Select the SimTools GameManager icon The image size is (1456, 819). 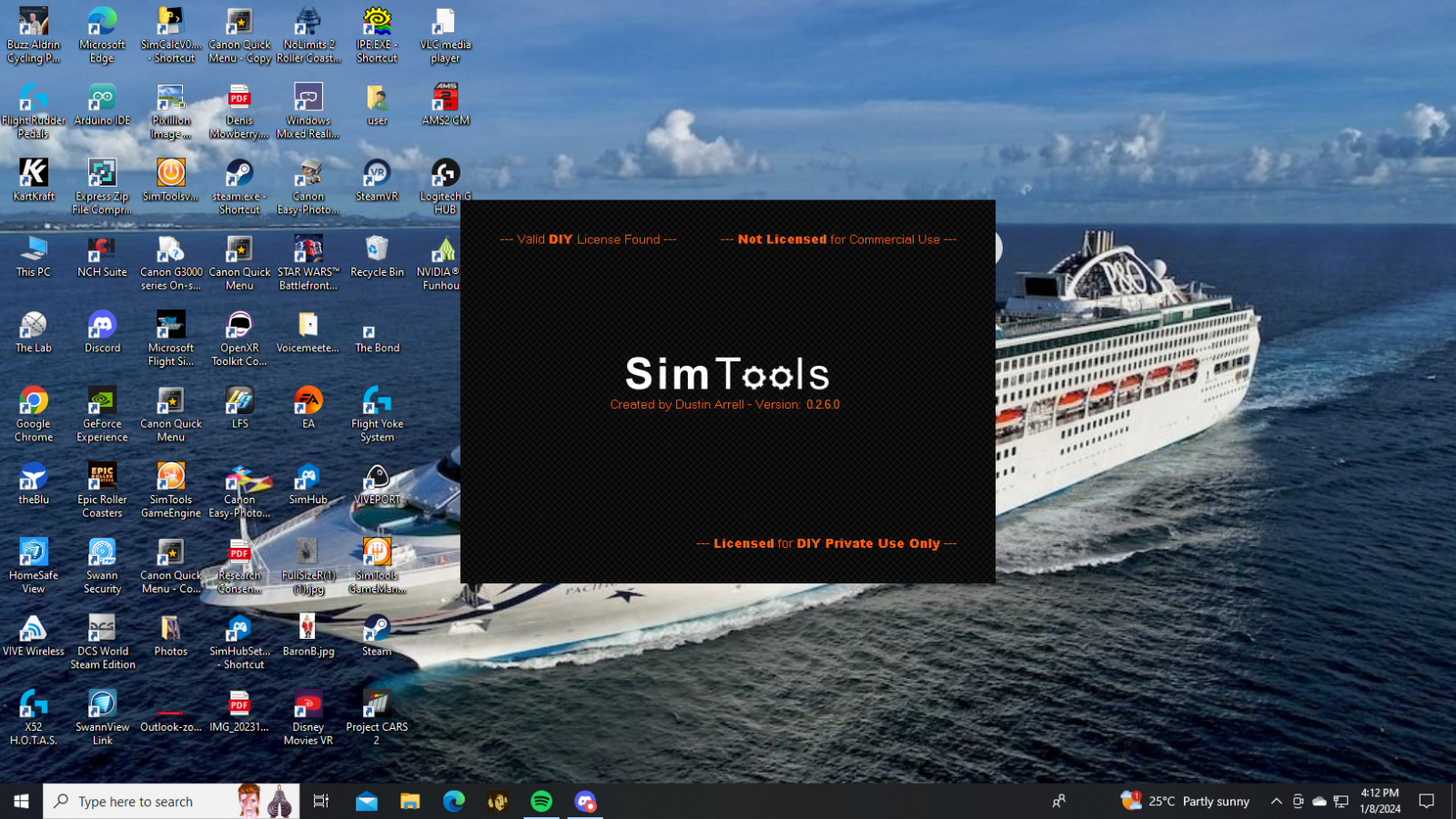pos(377,565)
